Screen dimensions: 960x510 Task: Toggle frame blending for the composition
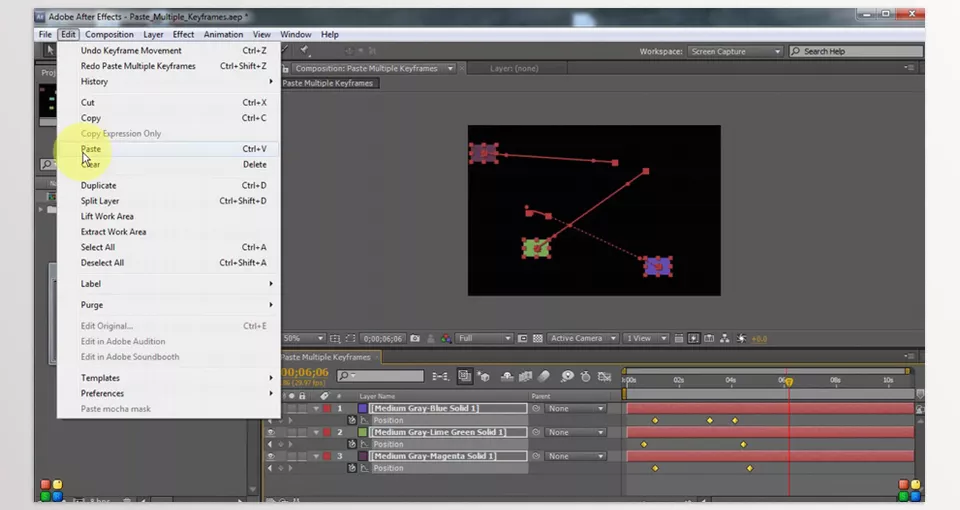coord(525,377)
